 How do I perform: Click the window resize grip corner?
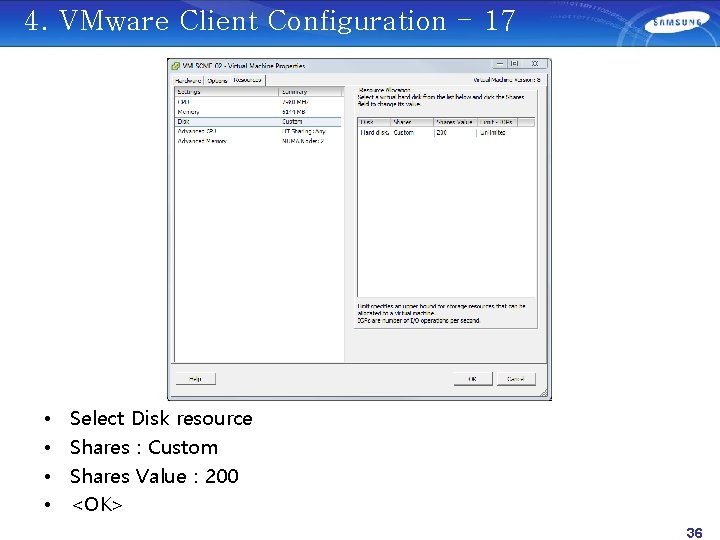[x=544, y=393]
